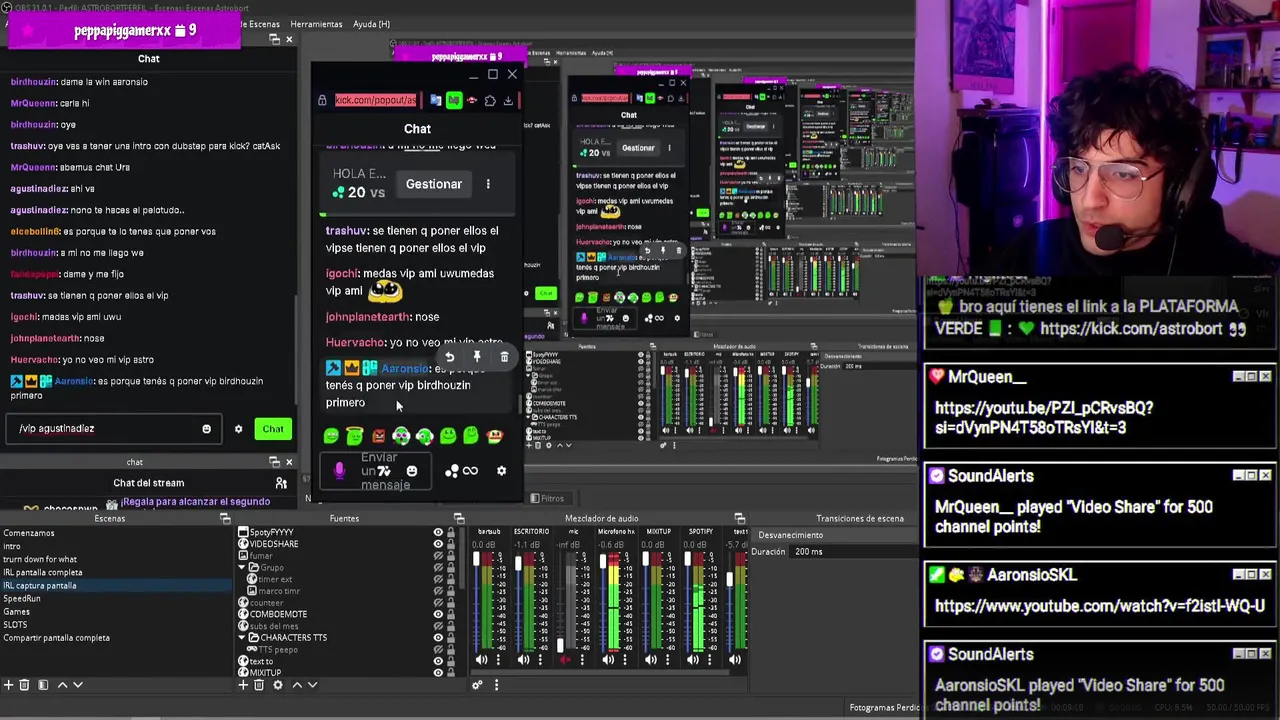Collapse the CHARACTERS TTS folder
Screen dimensions: 1280x720
[x=241, y=637]
